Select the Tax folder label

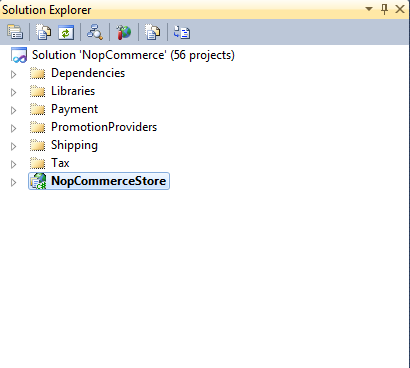coord(60,163)
